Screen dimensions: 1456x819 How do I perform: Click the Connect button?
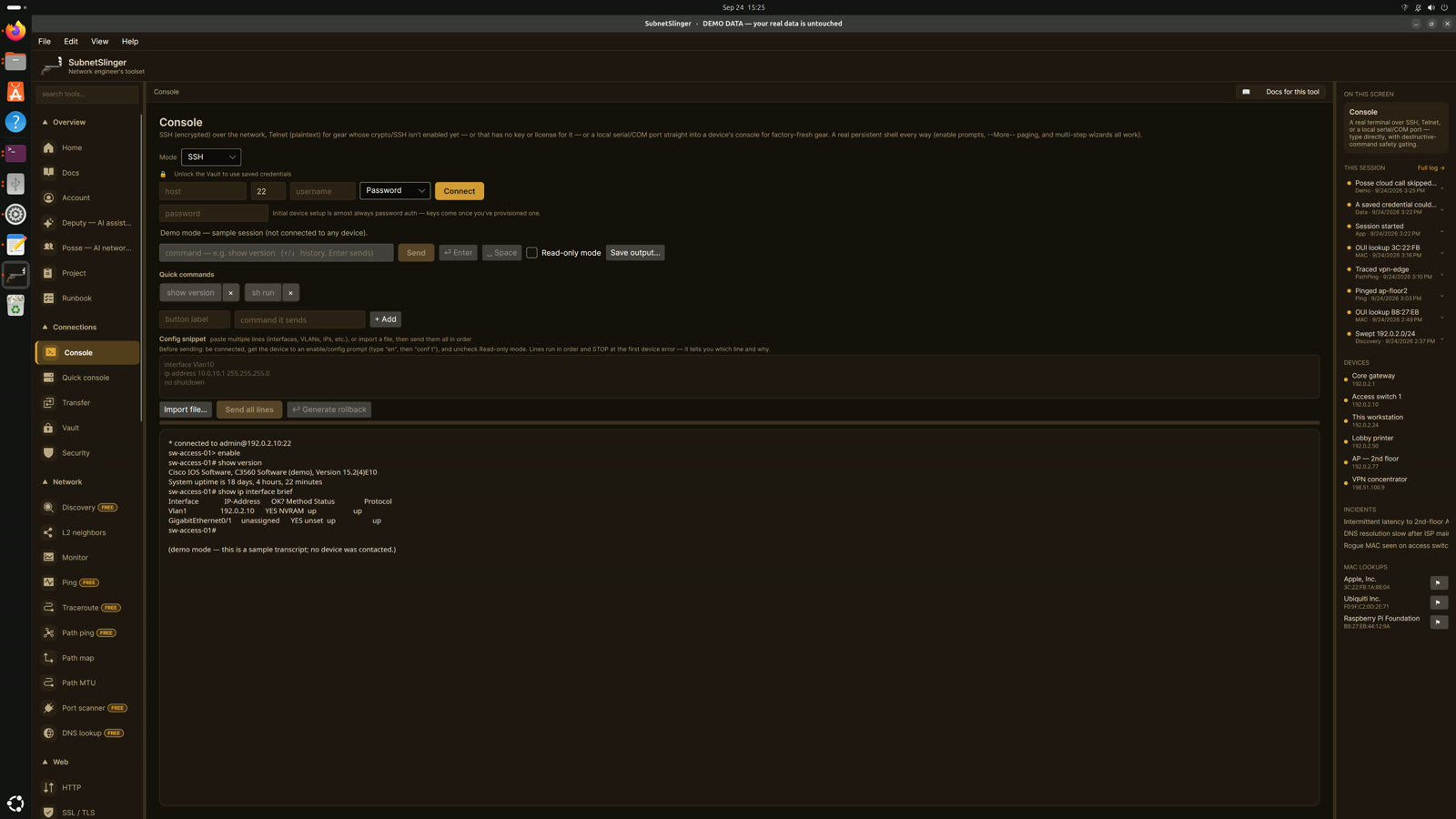pyautogui.click(x=460, y=191)
